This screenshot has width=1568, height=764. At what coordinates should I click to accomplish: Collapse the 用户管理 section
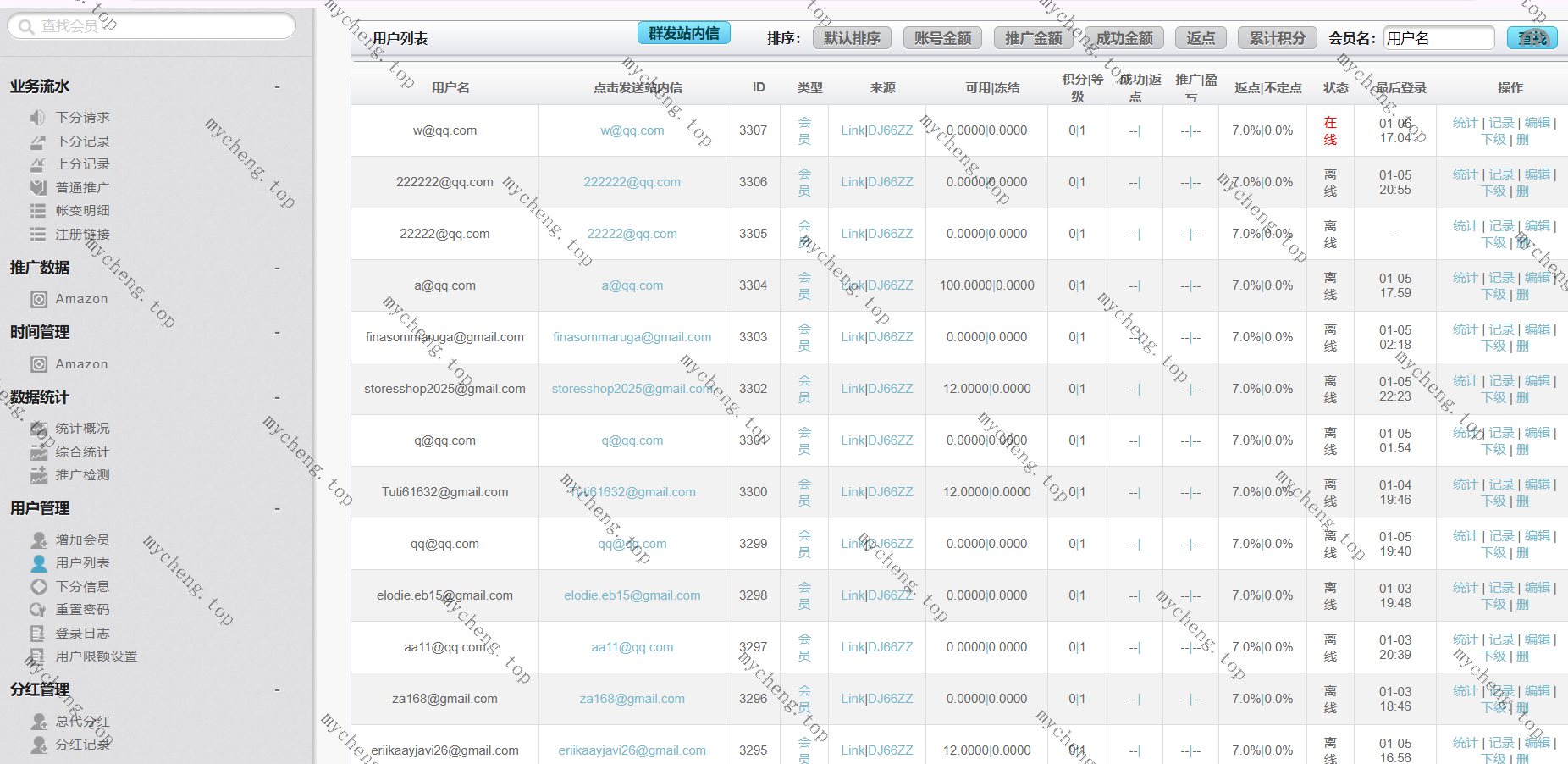pyautogui.click(x=277, y=509)
